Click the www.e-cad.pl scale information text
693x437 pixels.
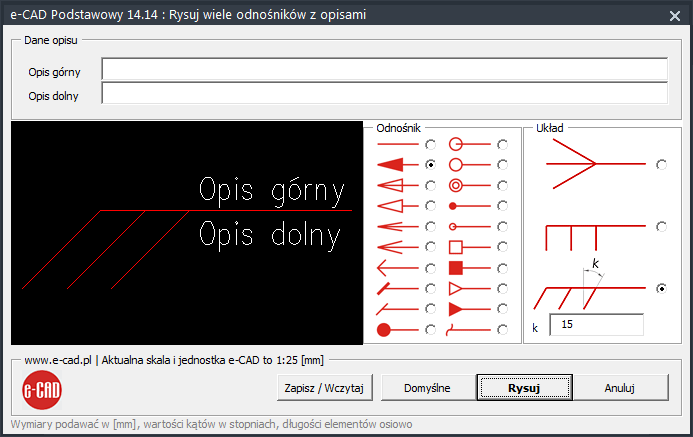click(174, 360)
